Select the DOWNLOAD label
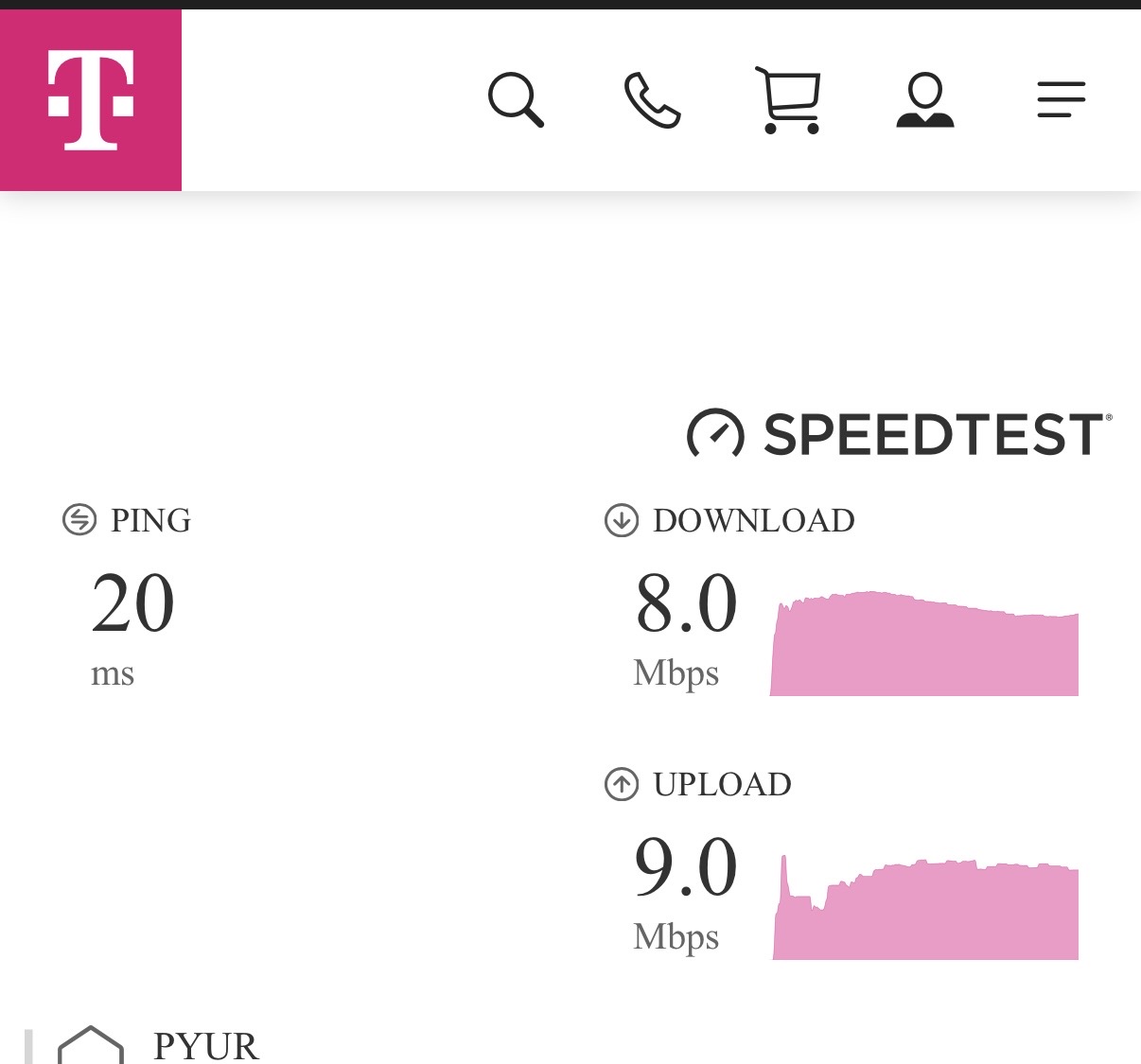Viewport: 1141px width, 1064px height. [753, 520]
